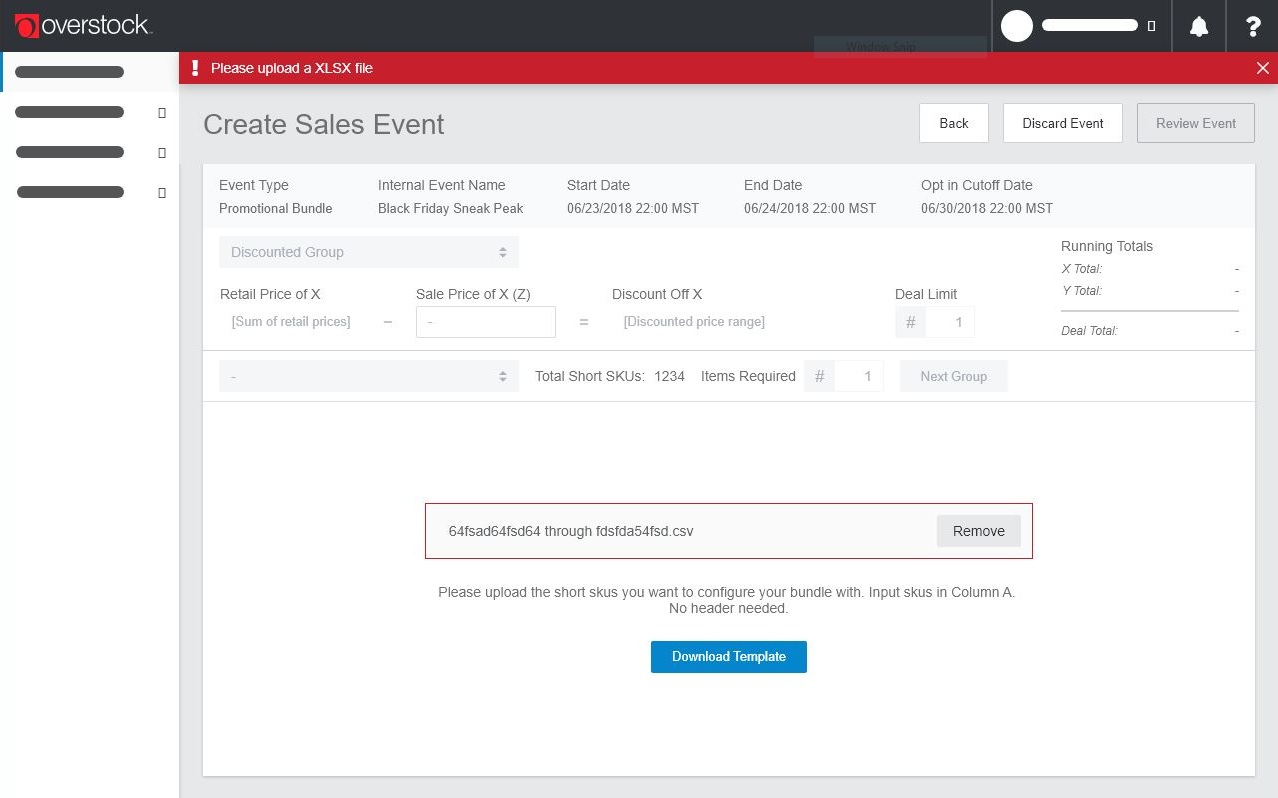
Task: Select the first sidebar menu item
Action: point(70,72)
